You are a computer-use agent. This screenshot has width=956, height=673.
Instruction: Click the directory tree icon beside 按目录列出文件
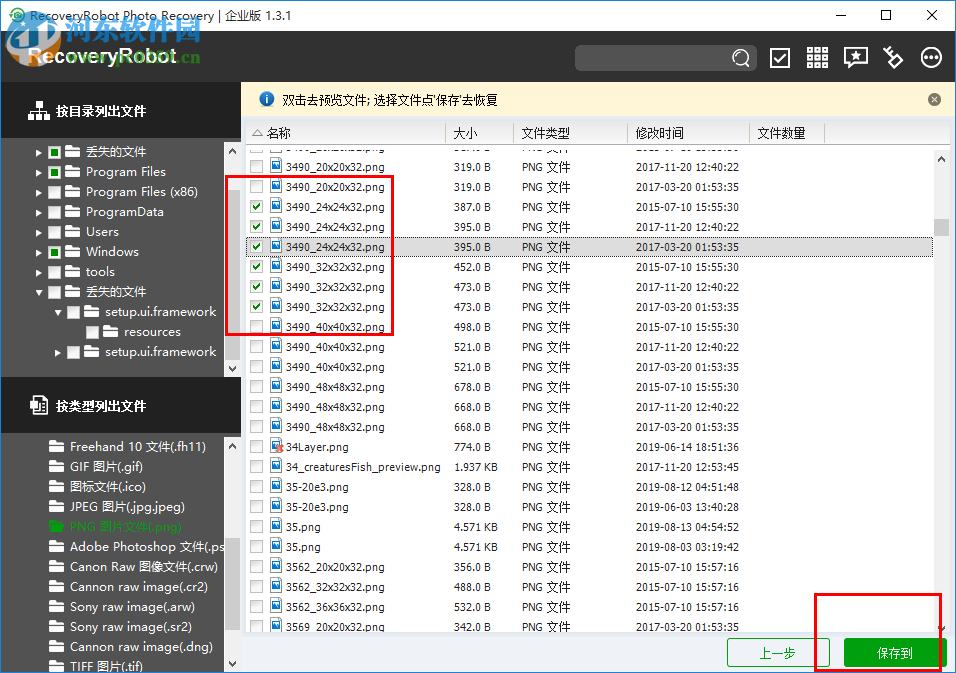click(x=38, y=110)
